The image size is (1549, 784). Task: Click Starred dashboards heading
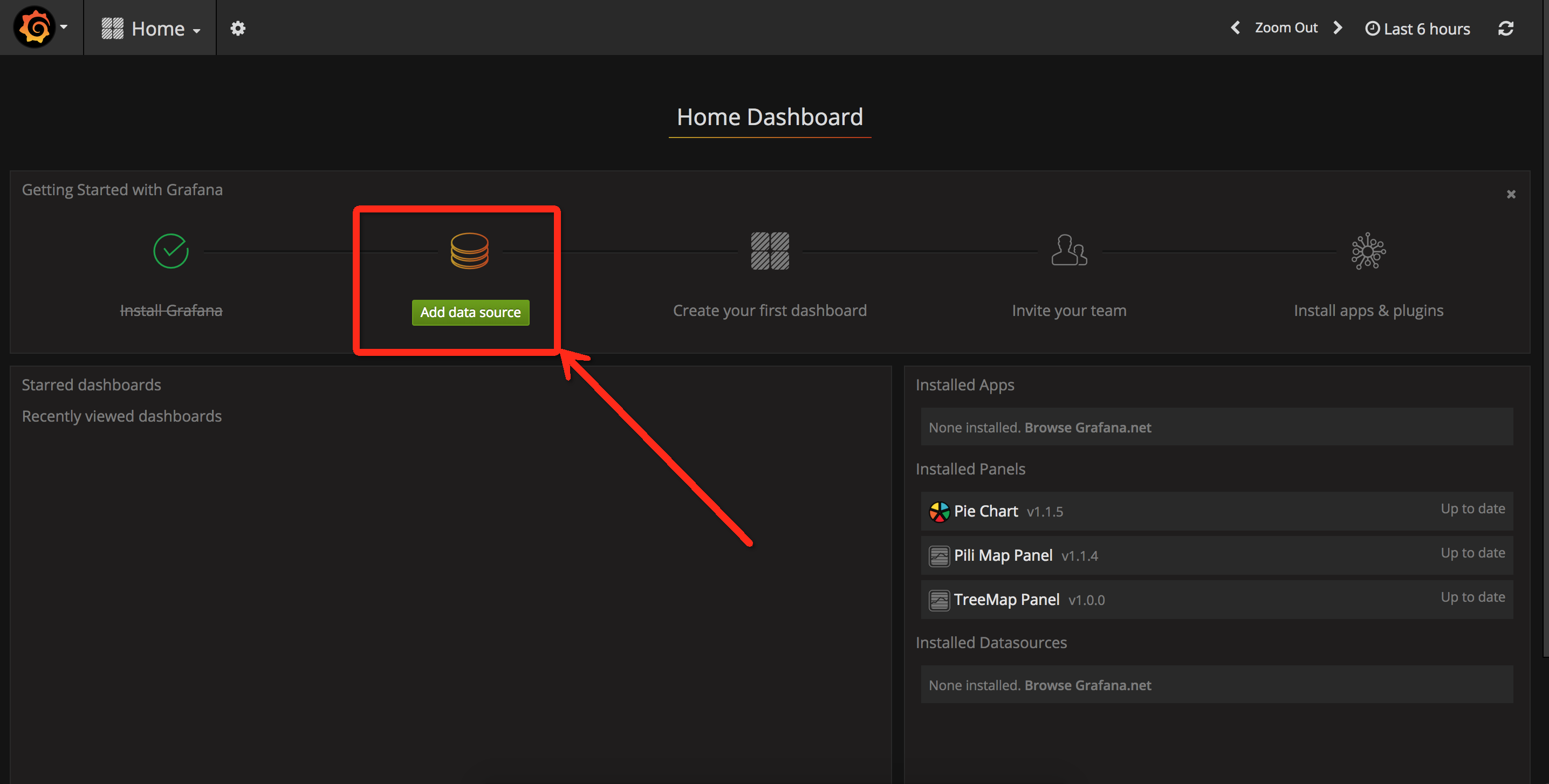[91, 385]
